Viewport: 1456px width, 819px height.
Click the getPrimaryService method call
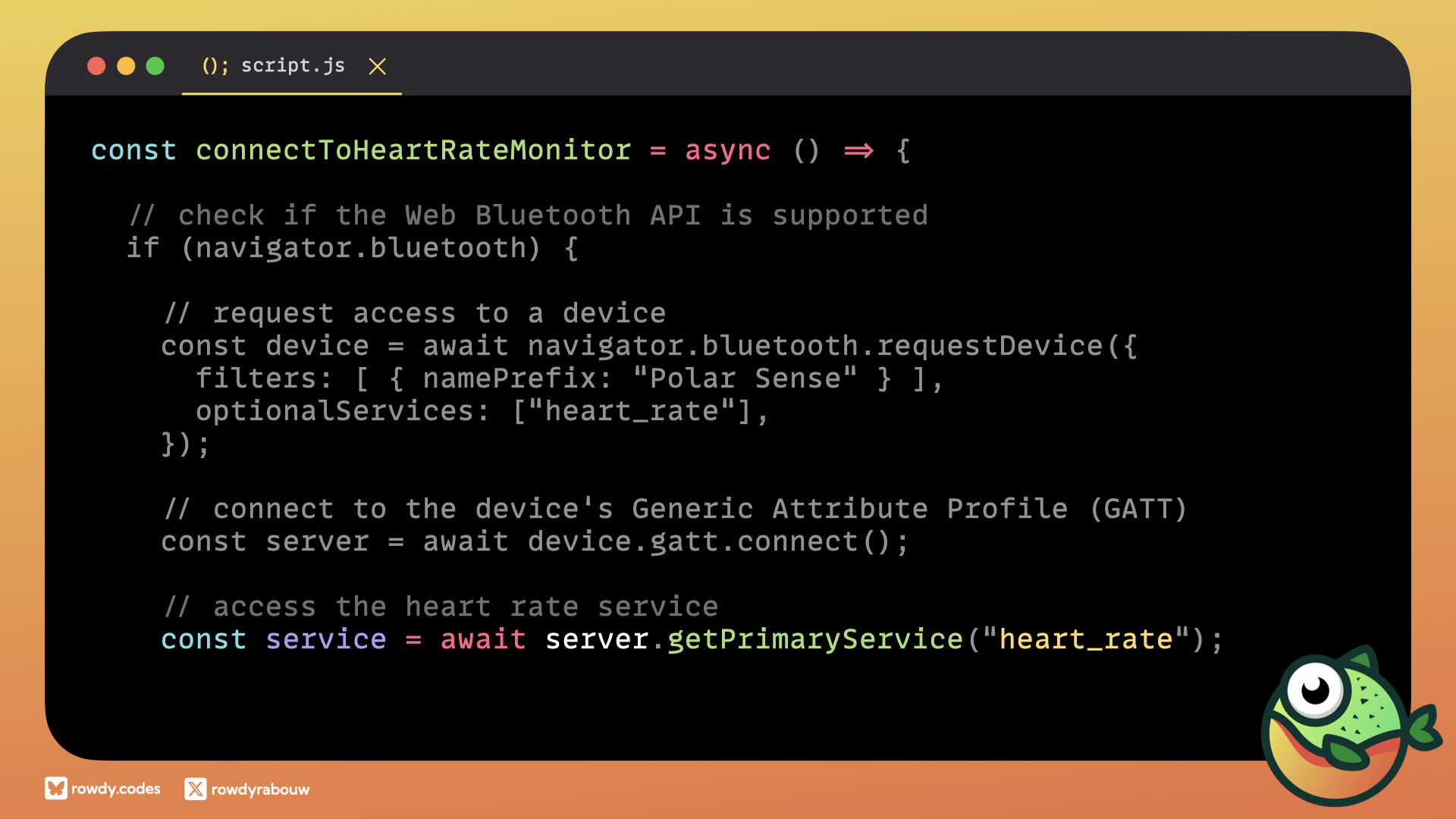click(x=814, y=639)
